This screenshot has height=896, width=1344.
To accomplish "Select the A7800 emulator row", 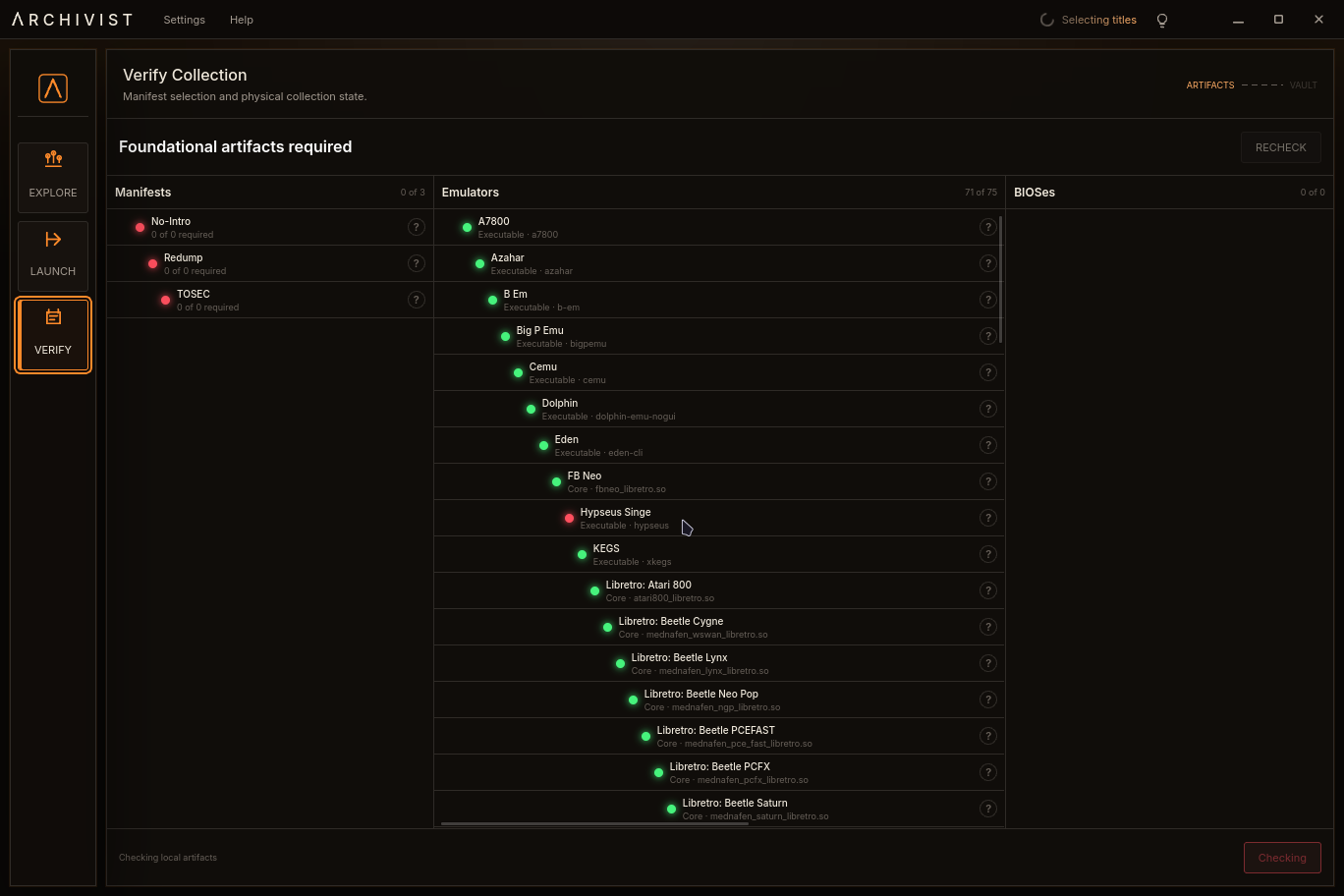I will click(x=719, y=227).
